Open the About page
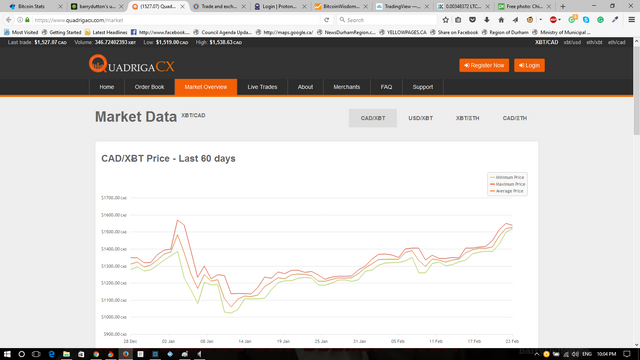The height and width of the screenshot is (360, 640). coord(305,87)
